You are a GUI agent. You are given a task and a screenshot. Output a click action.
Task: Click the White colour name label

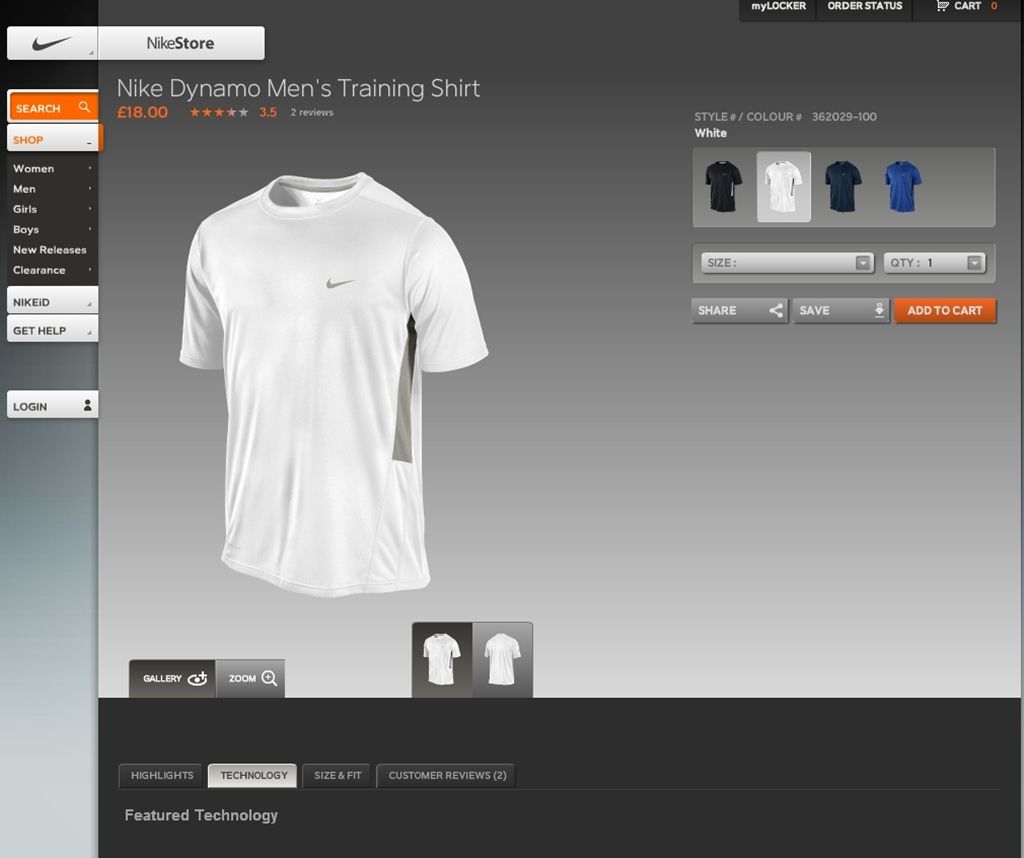pos(711,133)
